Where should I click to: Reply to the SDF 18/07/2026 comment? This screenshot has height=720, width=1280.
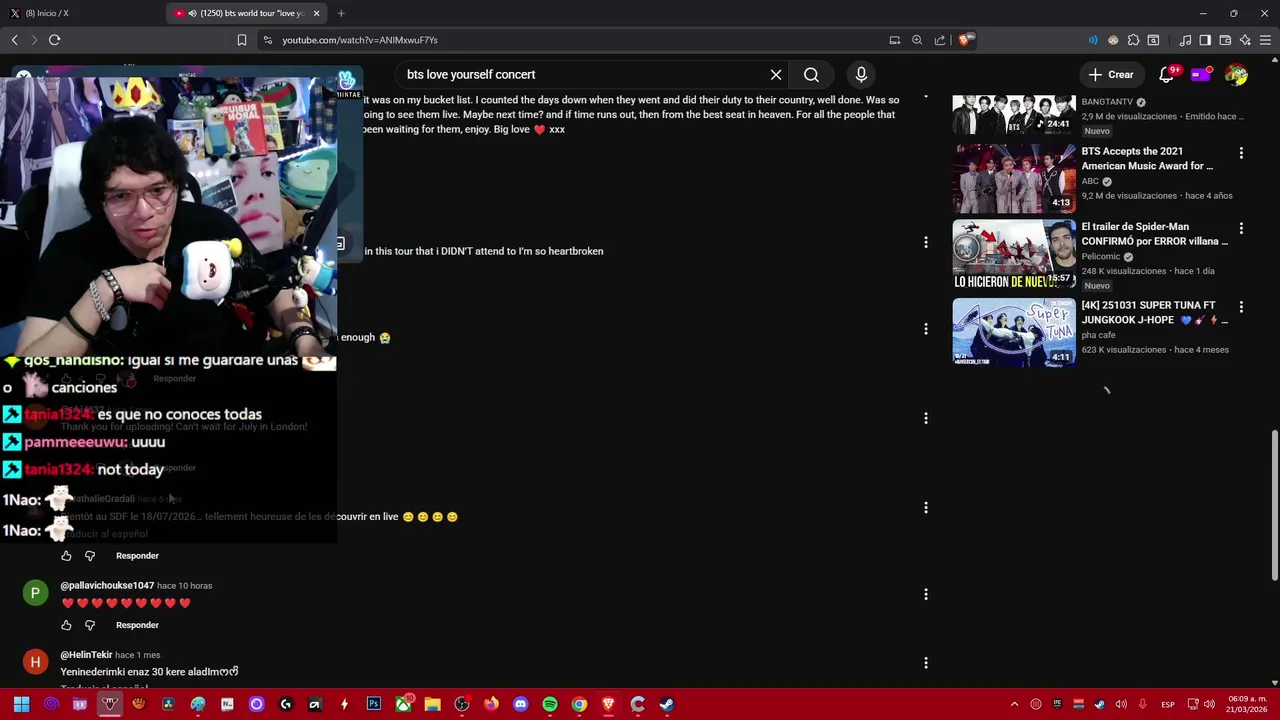click(137, 556)
